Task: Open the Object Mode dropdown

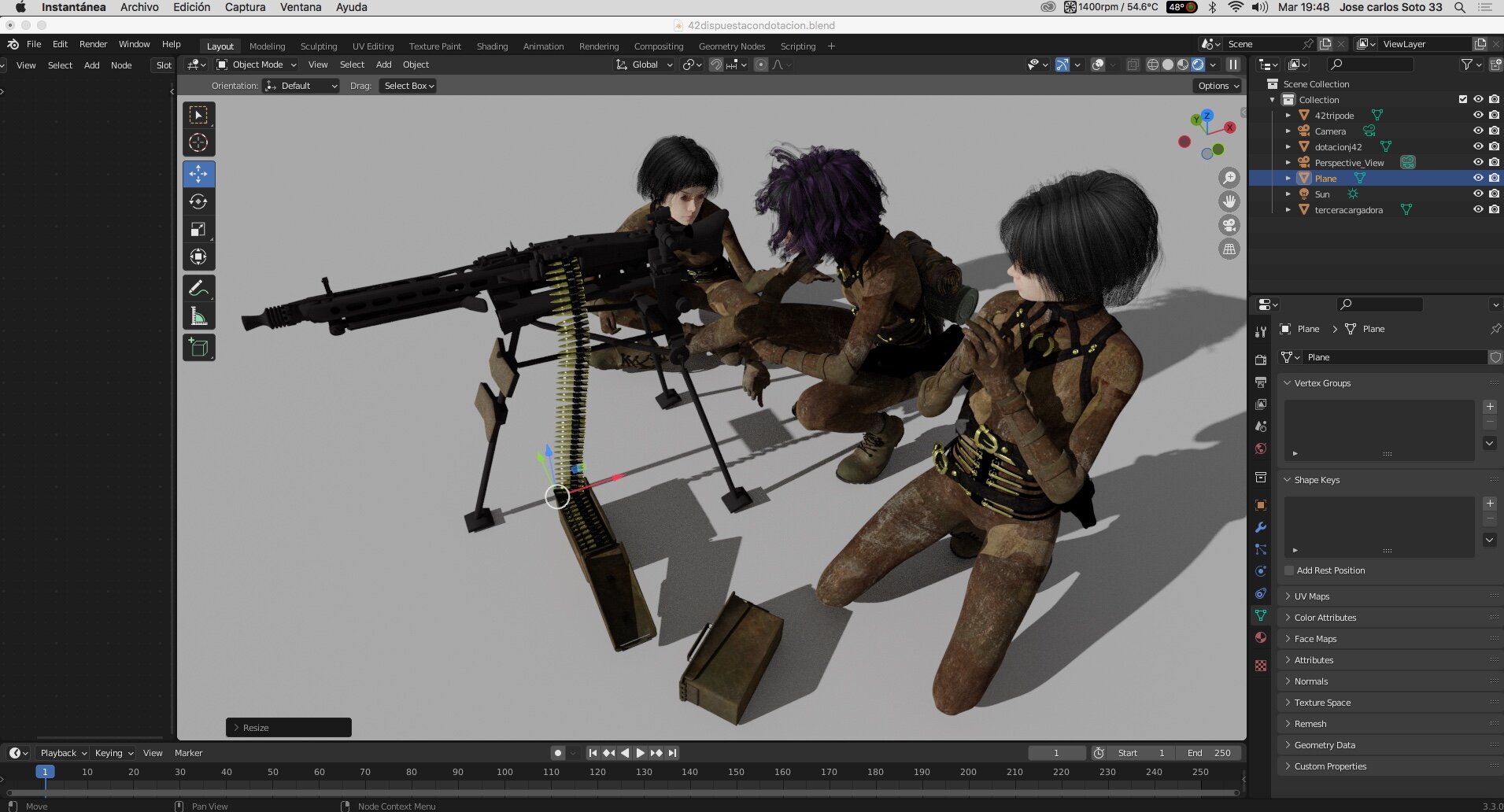Action: click(x=257, y=65)
